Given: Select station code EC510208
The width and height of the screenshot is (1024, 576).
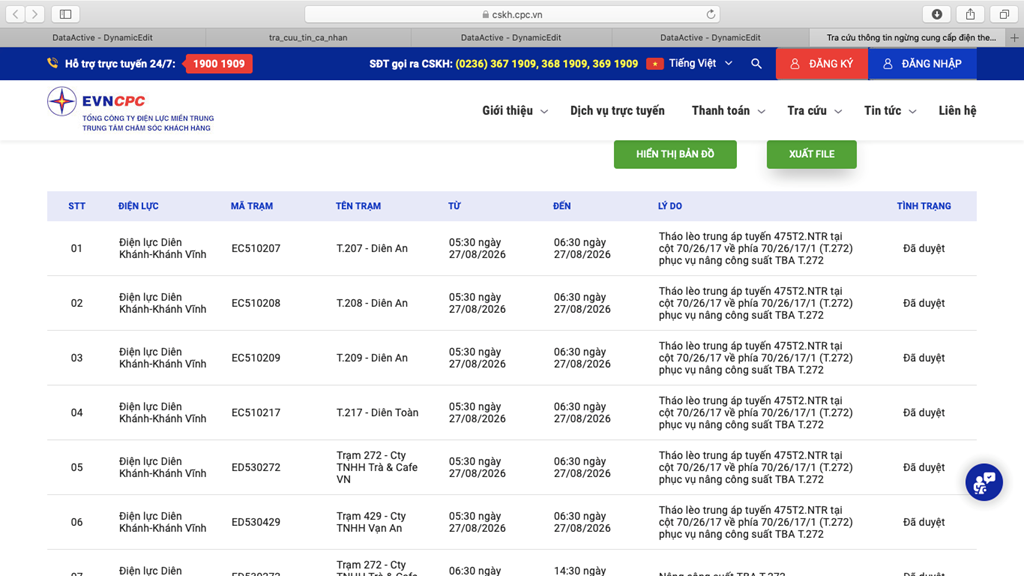Looking at the screenshot, I should click(256, 303).
